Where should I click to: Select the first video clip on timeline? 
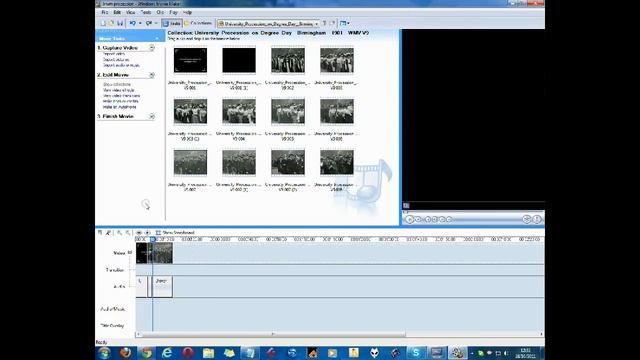pyautogui.click(x=142, y=253)
